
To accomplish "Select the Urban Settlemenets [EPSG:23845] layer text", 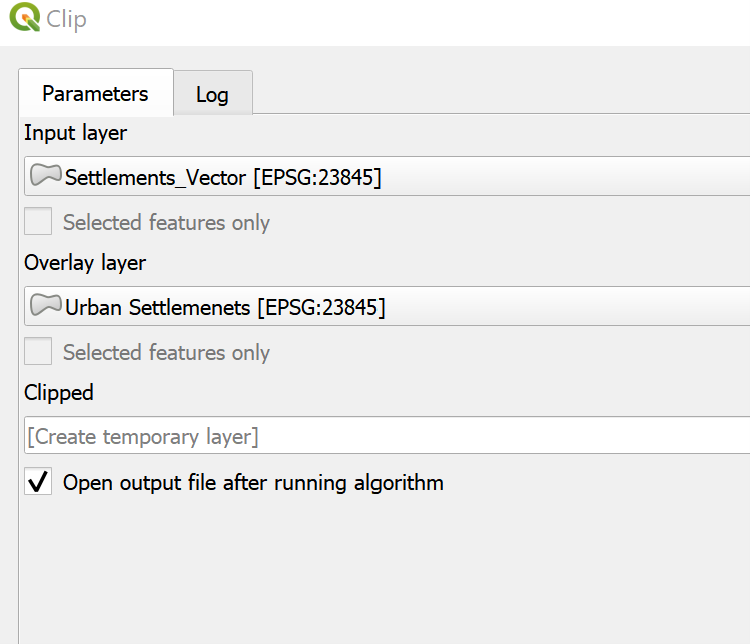I will (x=225, y=307).
